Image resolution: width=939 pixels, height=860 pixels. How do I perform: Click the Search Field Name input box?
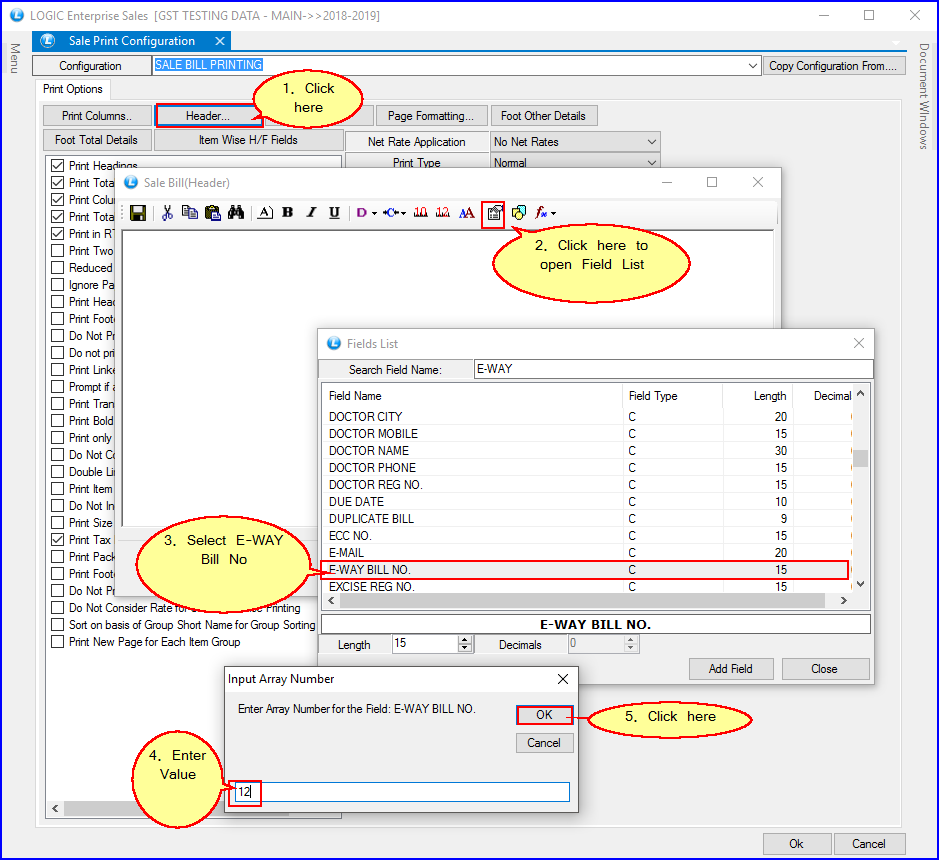(671, 369)
